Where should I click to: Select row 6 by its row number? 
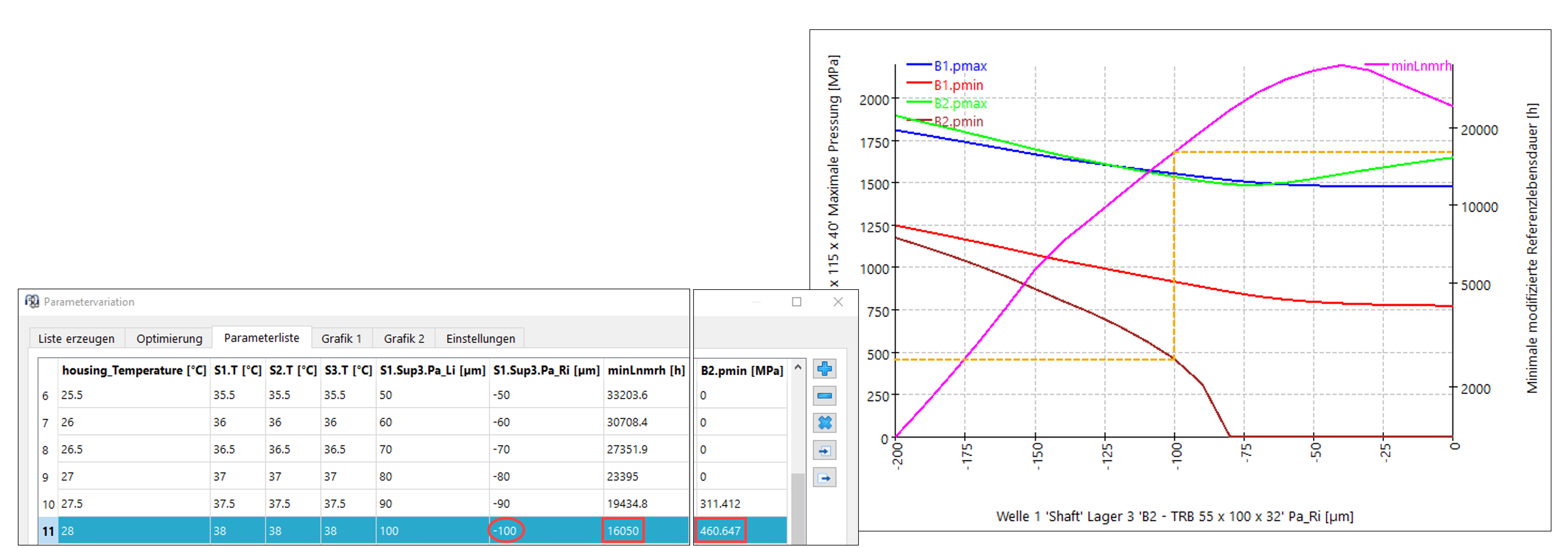coord(45,396)
